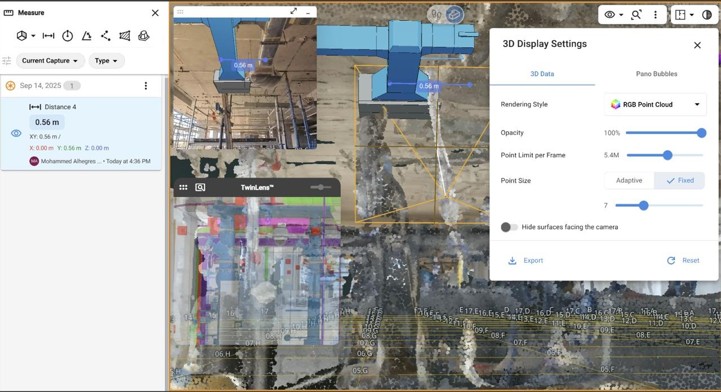Click the visibility eye icon in top toolbar
Image resolution: width=721 pixels, height=392 pixels.
[x=610, y=15]
